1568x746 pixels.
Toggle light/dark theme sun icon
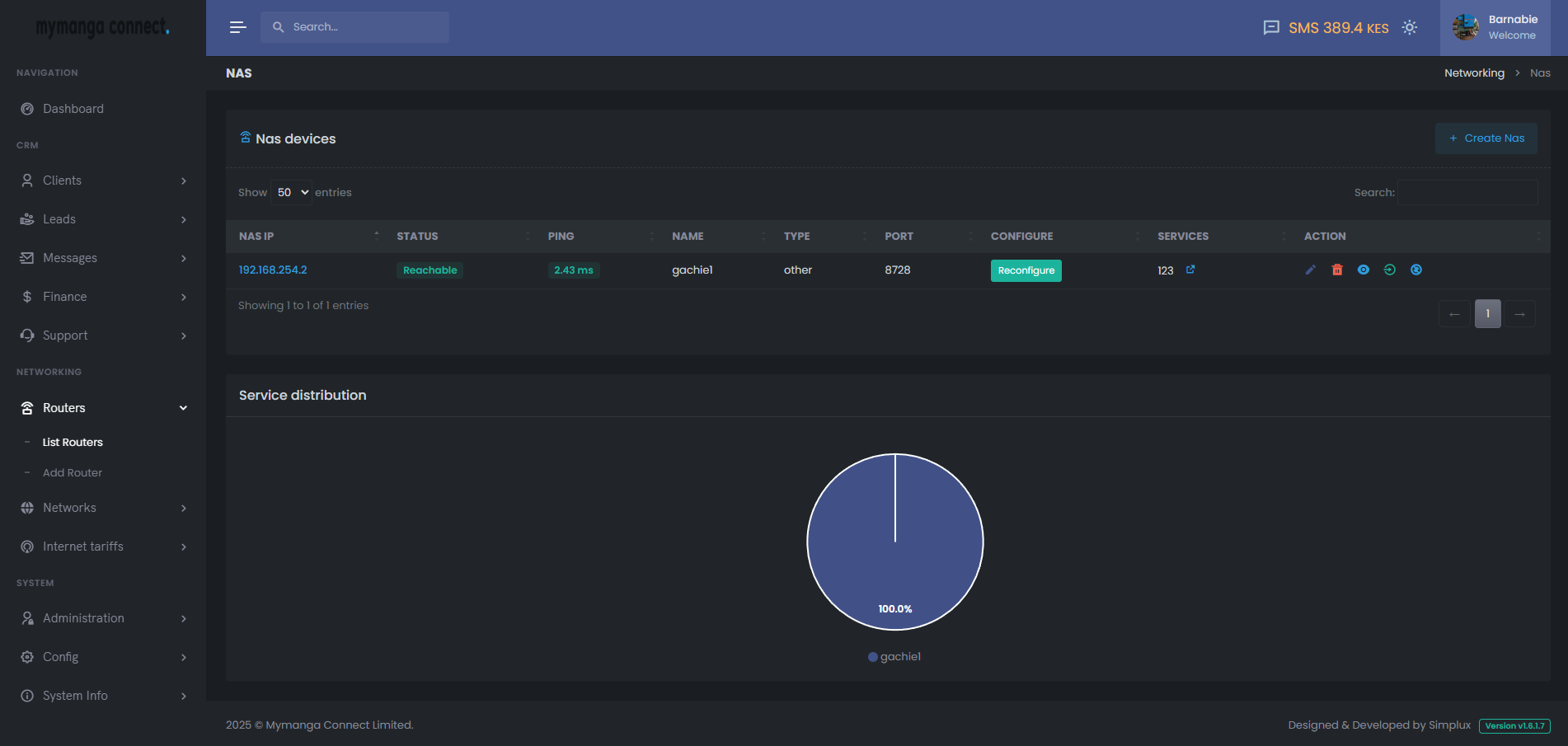1410,28
